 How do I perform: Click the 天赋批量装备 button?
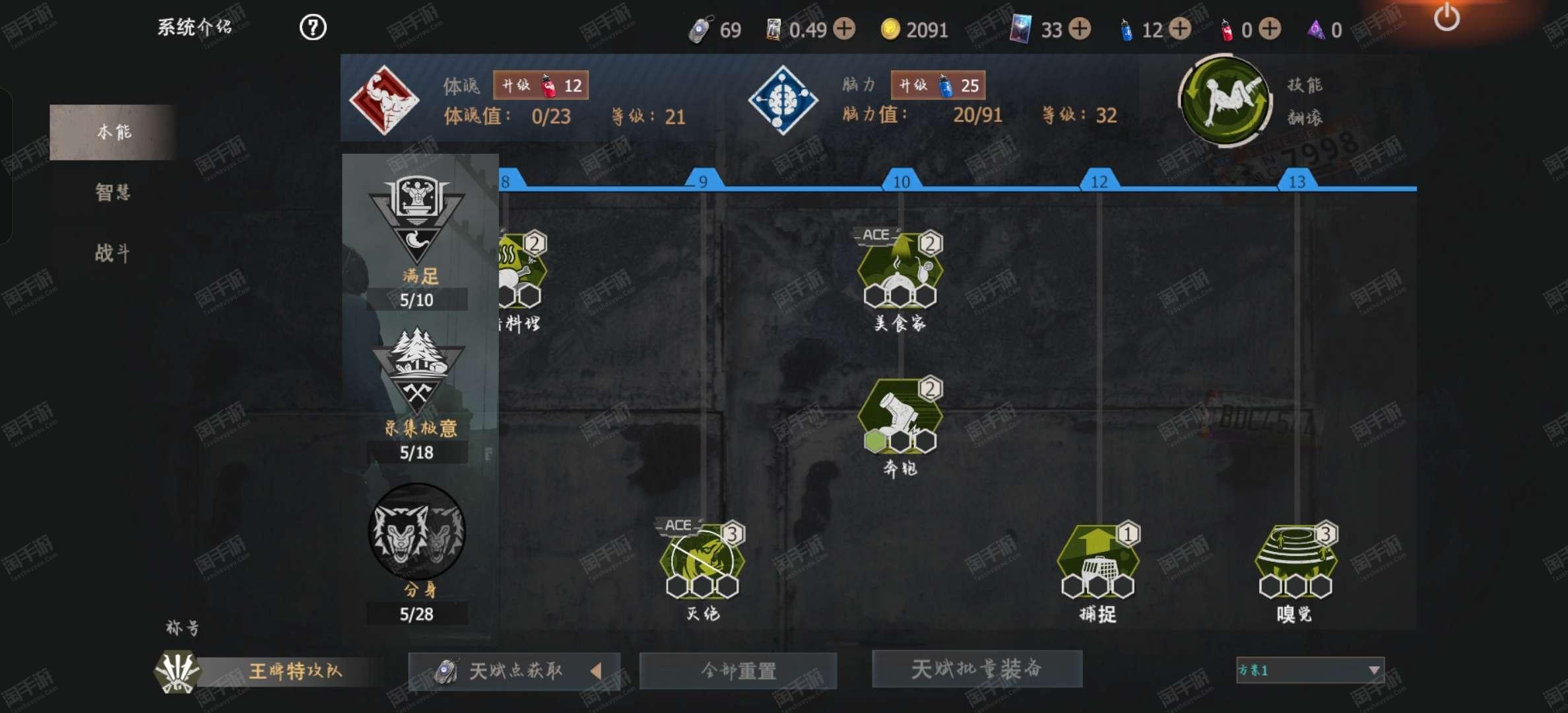(x=977, y=669)
